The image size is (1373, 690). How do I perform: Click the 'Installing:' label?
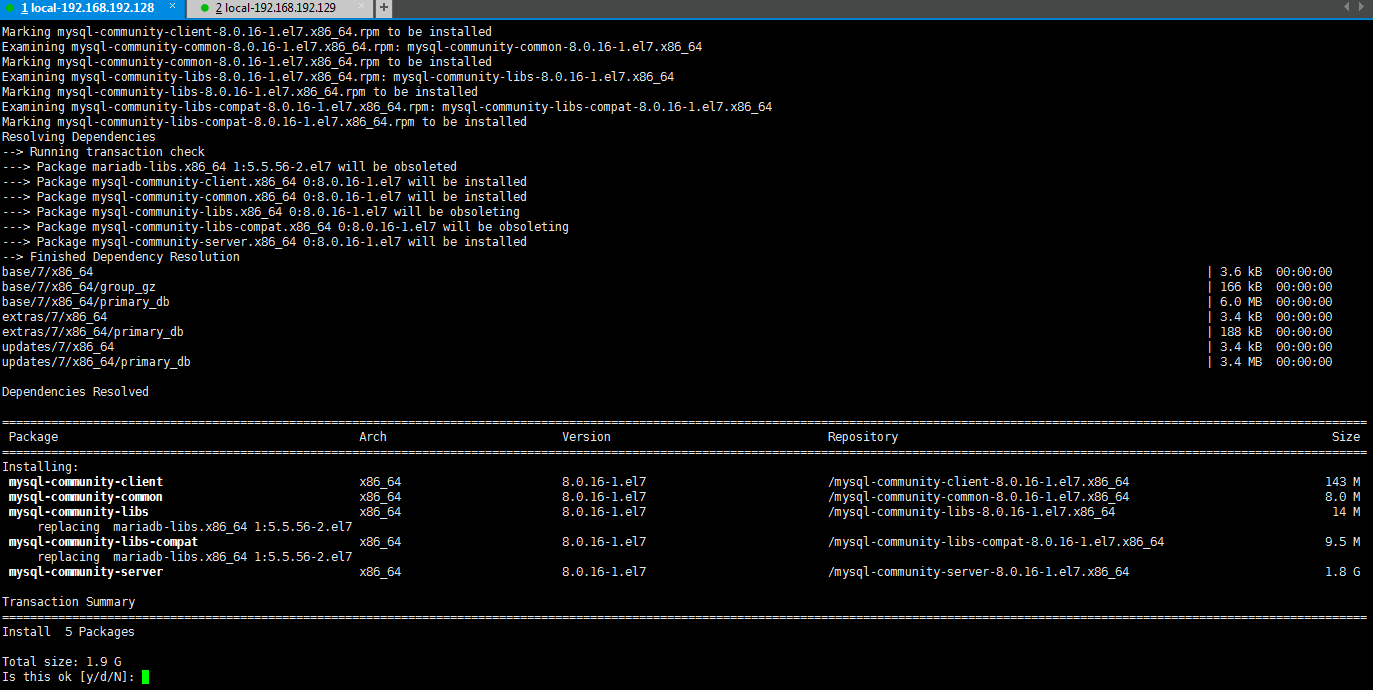[40, 467]
